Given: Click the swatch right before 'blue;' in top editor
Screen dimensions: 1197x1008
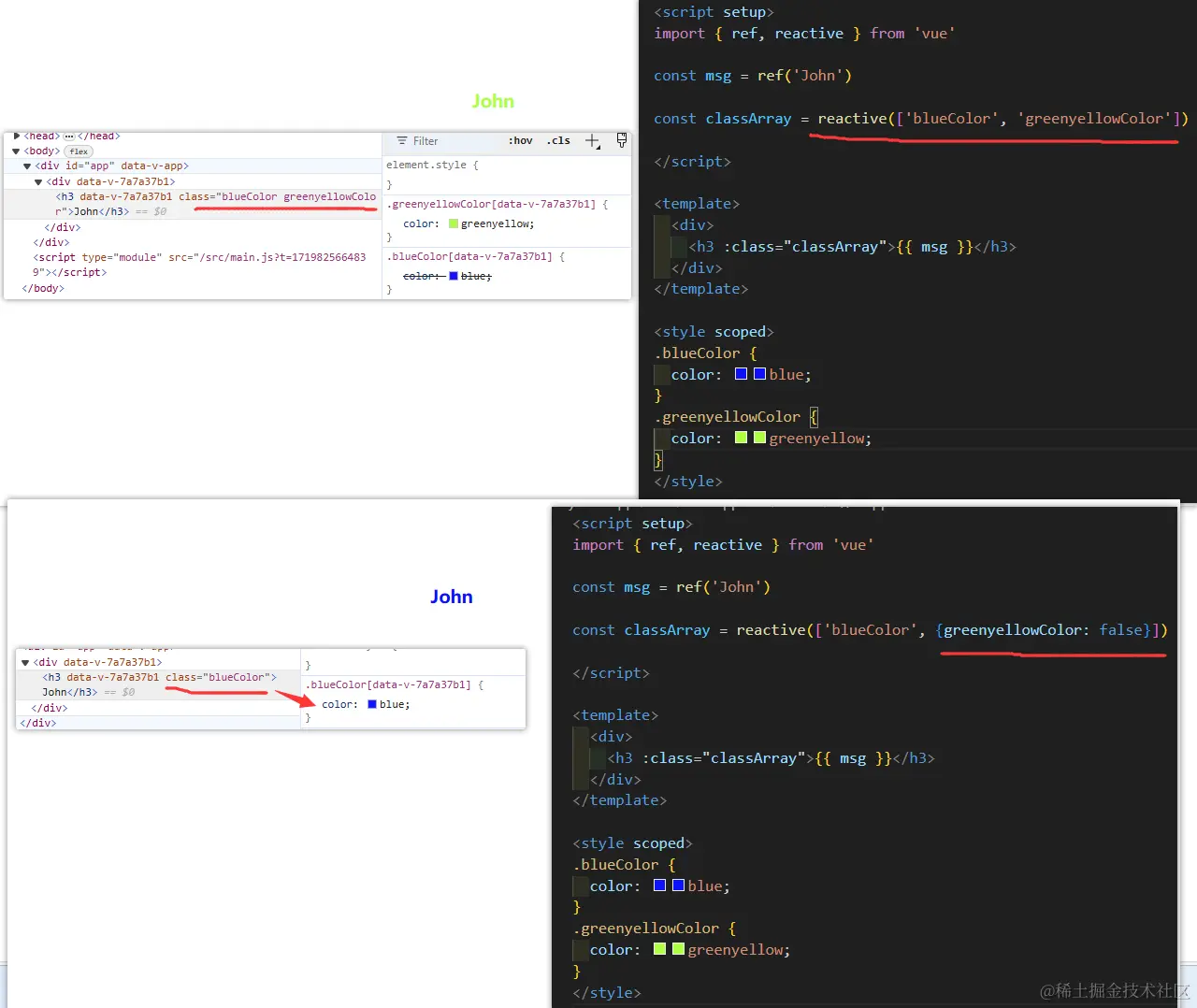Looking at the screenshot, I should pyautogui.click(x=759, y=374).
